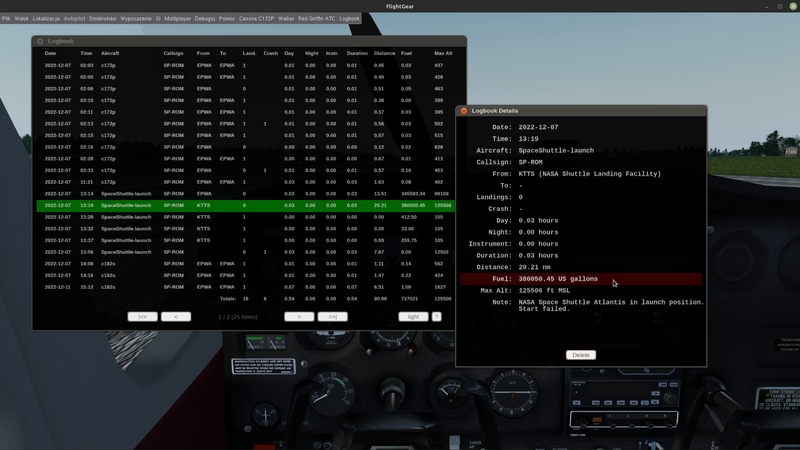The image size is (800, 450).
Task: Close the Logbook Details dialog via orange icon
Action: pos(464,111)
